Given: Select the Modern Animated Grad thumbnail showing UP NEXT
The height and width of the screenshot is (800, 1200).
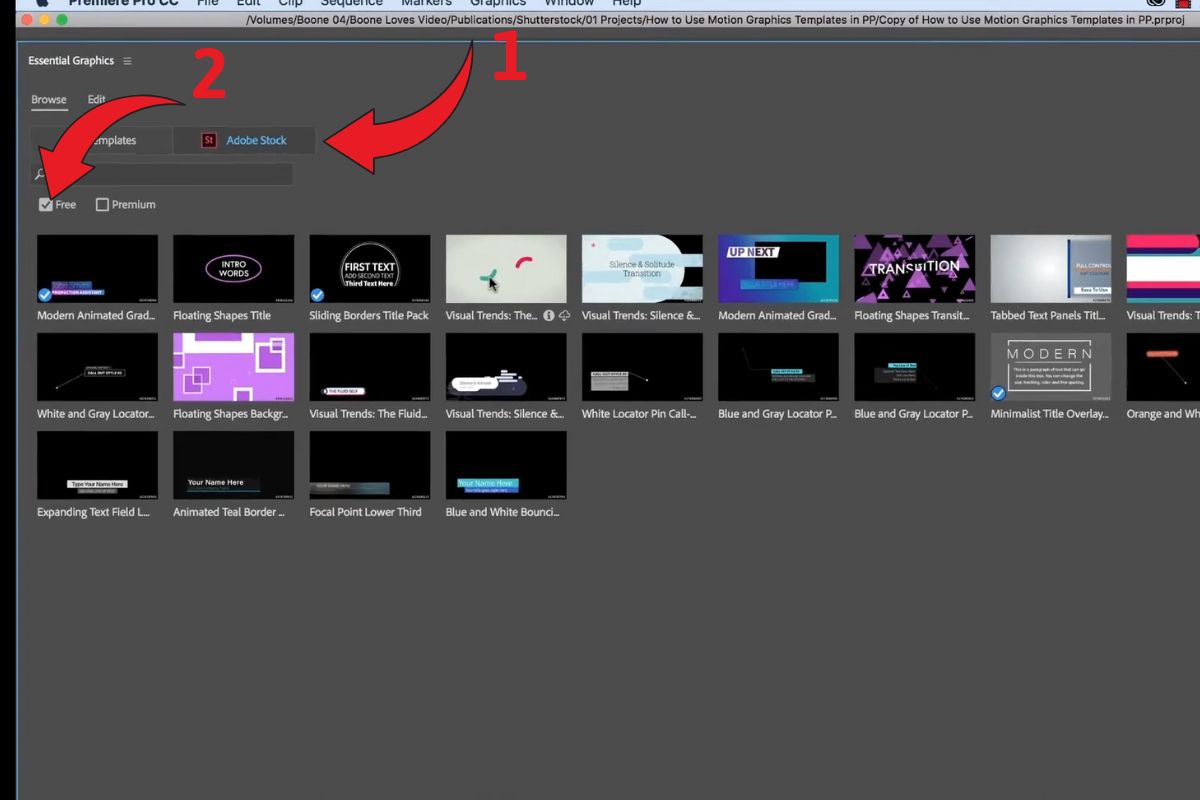Looking at the screenshot, I should 778,269.
